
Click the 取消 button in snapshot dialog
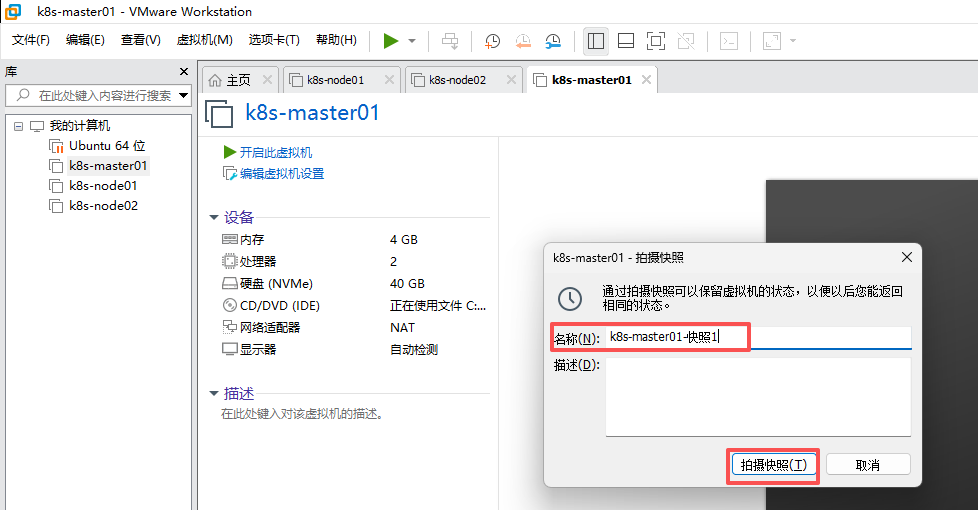[868, 465]
